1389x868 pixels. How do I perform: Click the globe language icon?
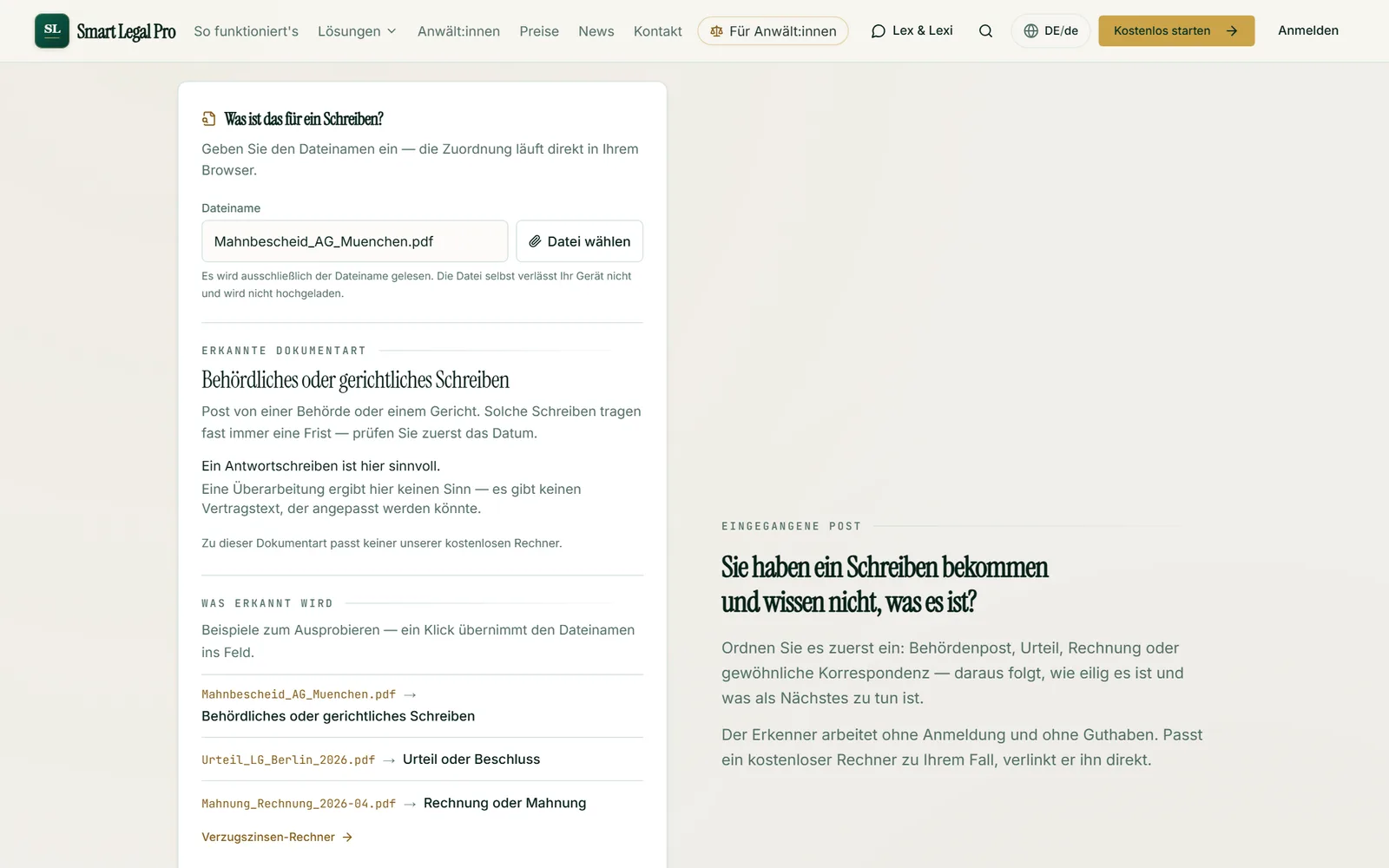click(1030, 31)
